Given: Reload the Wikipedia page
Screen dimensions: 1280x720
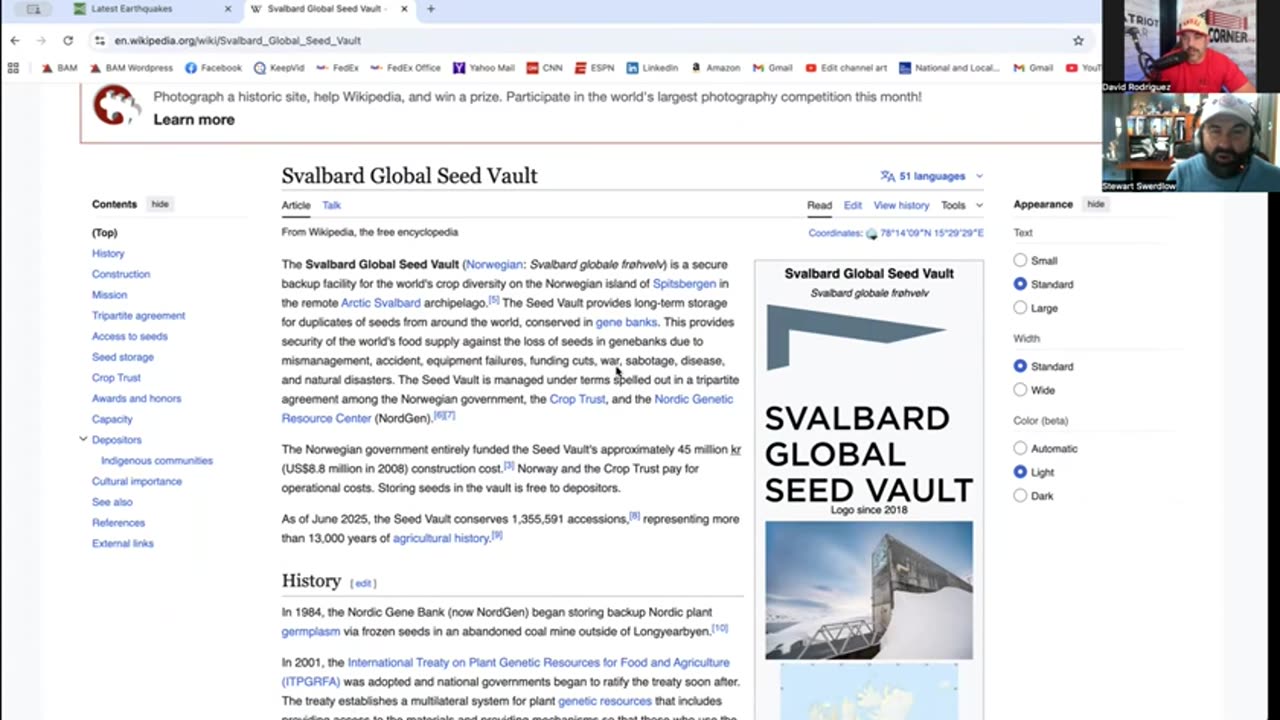Looking at the screenshot, I should point(68,41).
